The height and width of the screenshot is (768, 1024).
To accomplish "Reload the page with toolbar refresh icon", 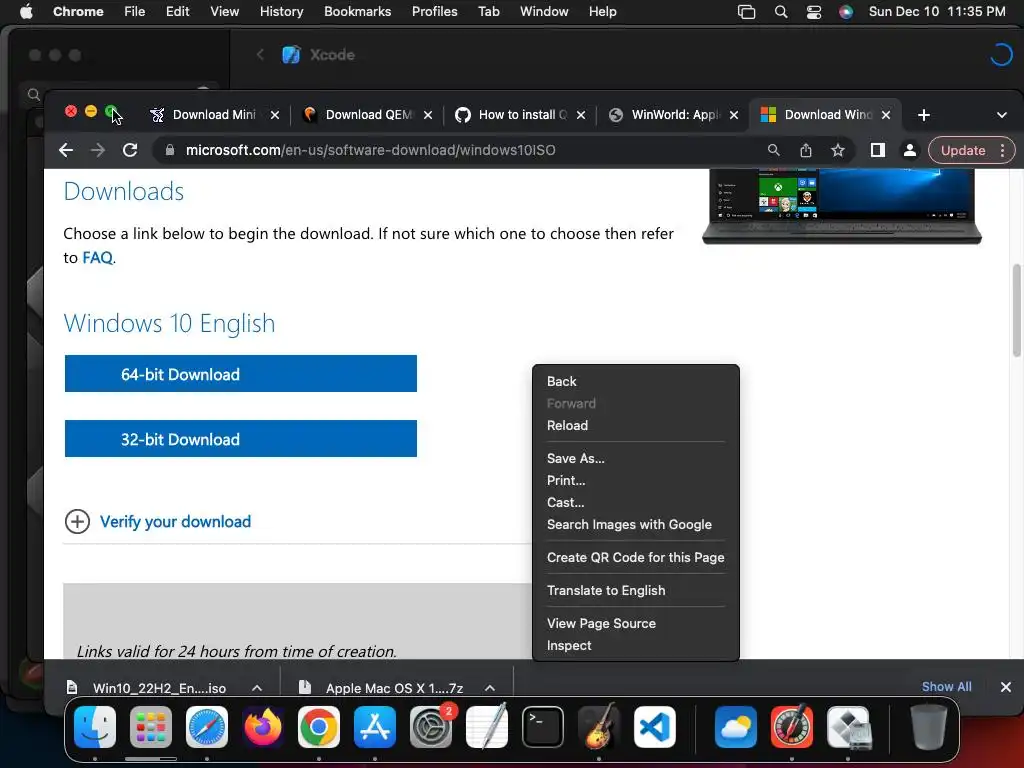I will pos(130,150).
